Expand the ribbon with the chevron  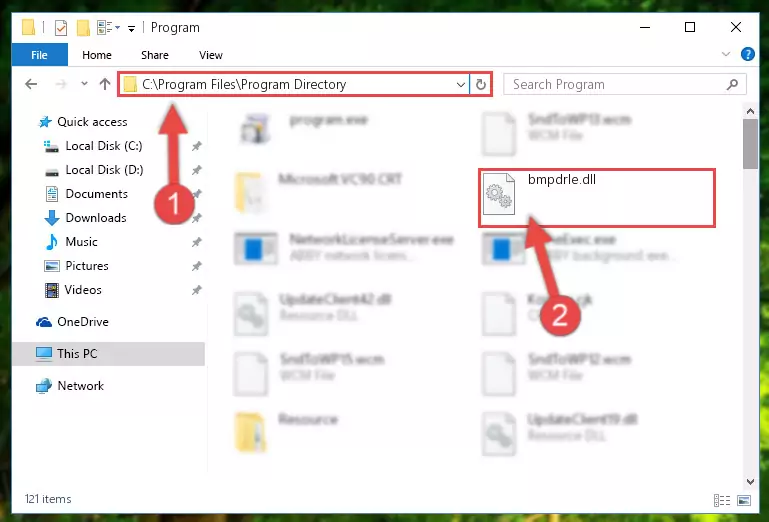726,54
